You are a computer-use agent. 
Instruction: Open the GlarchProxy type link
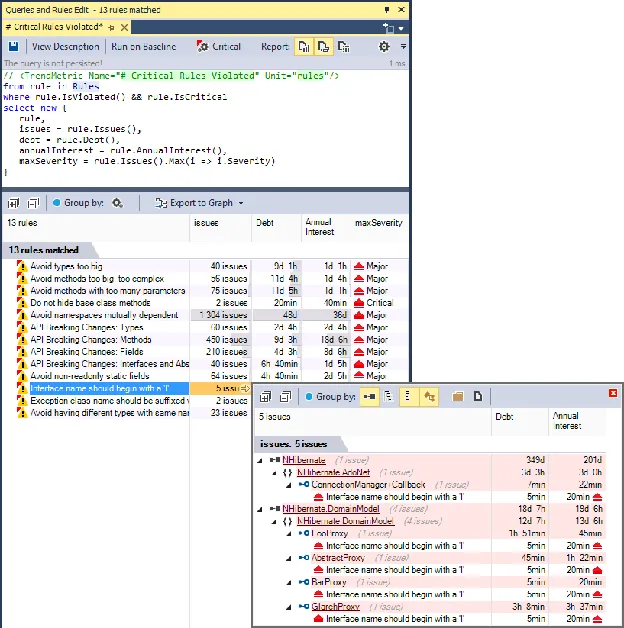336,606
